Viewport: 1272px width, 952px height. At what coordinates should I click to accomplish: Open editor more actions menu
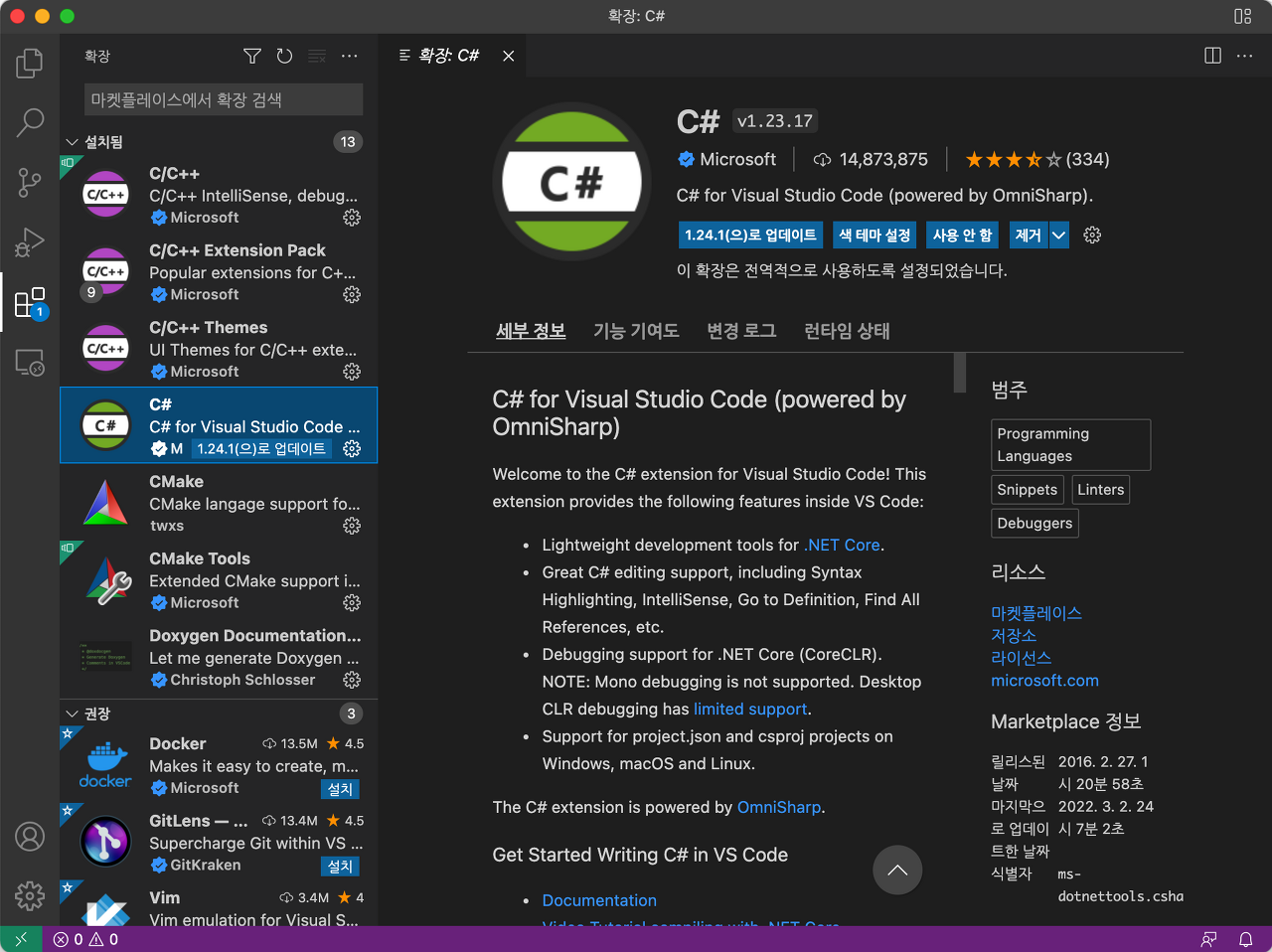pos(1244,56)
